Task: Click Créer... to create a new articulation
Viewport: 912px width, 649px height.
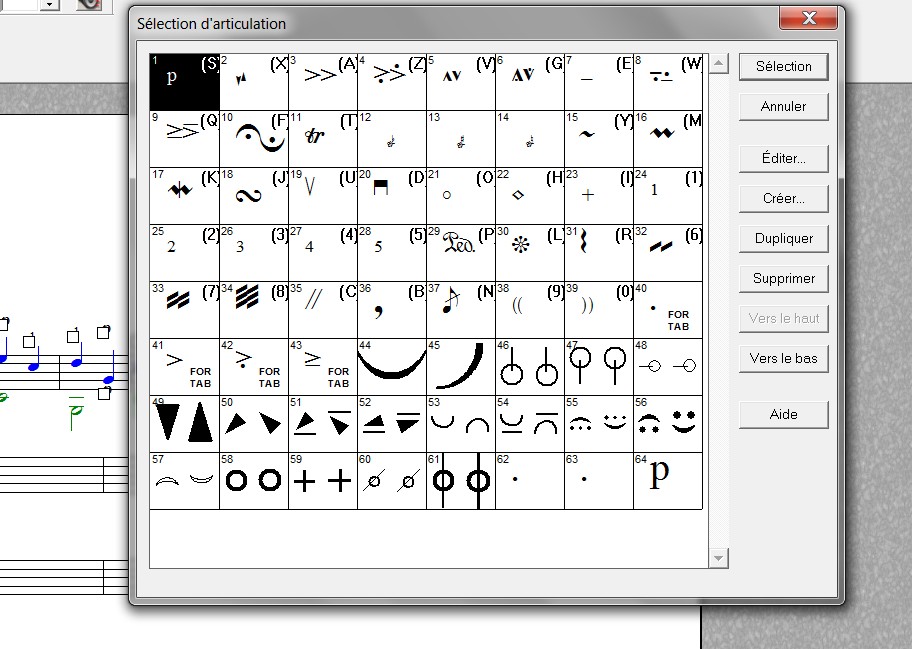Action: tap(783, 198)
